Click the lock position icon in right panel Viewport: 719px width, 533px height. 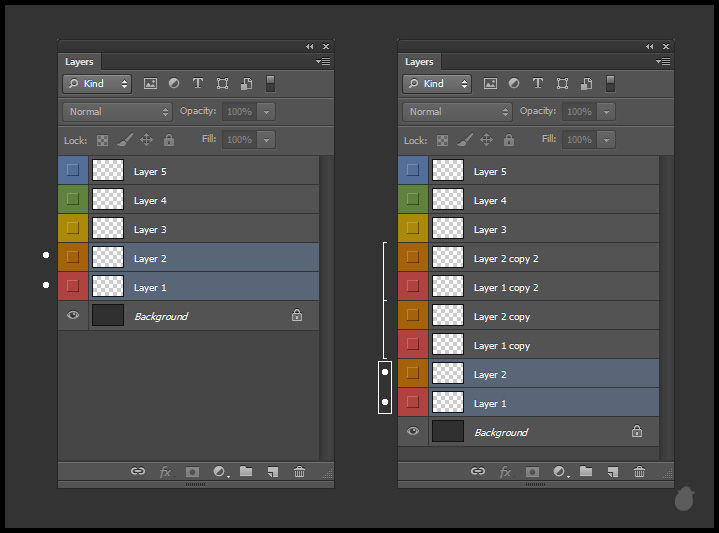pos(487,140)
